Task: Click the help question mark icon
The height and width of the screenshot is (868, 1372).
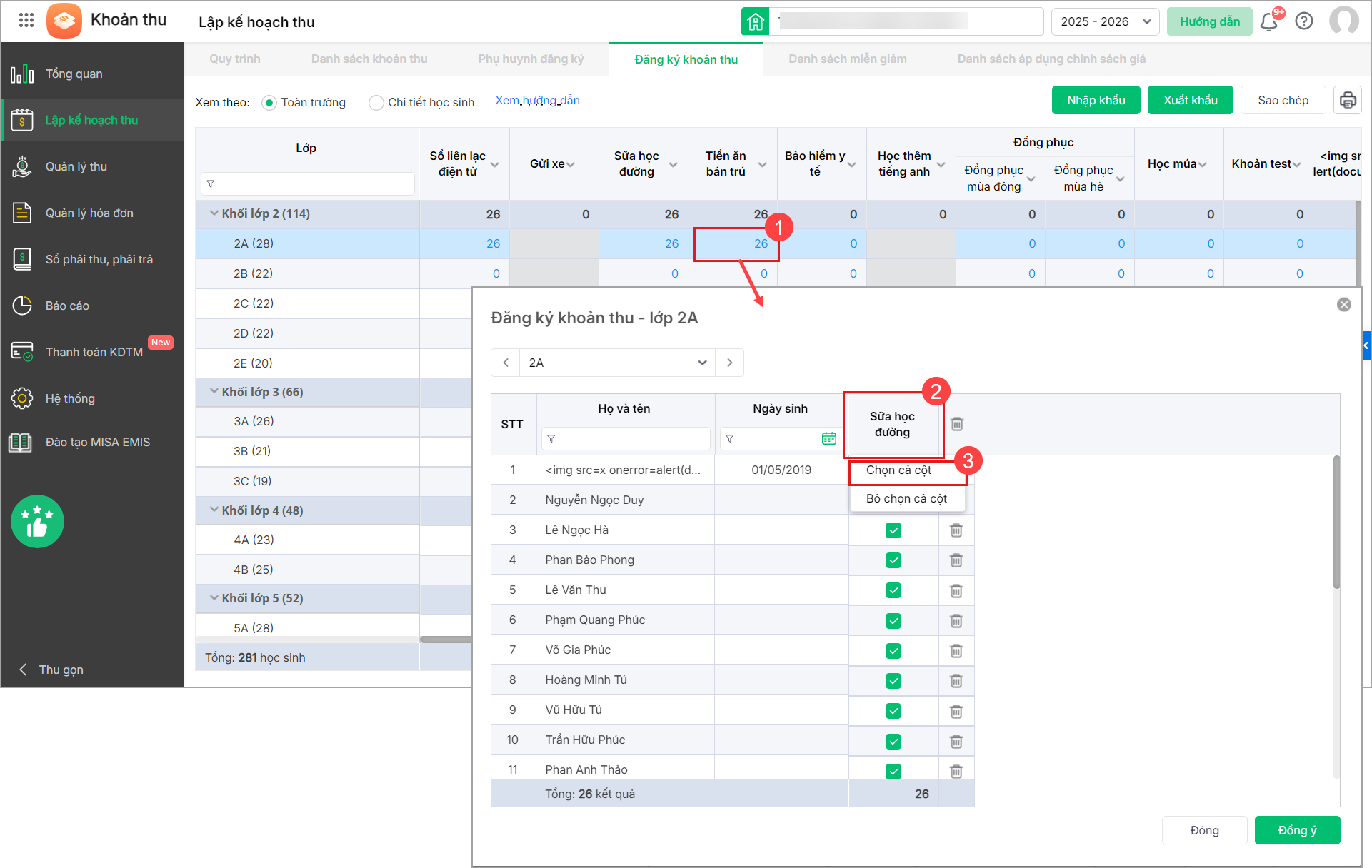Action: coord(1304,21)
